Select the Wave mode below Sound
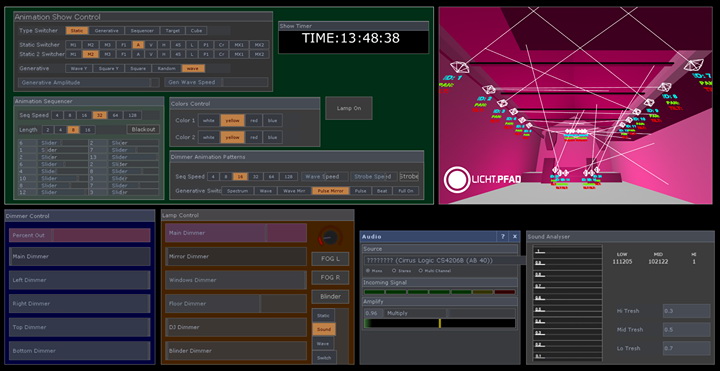 tap(323, 343)
